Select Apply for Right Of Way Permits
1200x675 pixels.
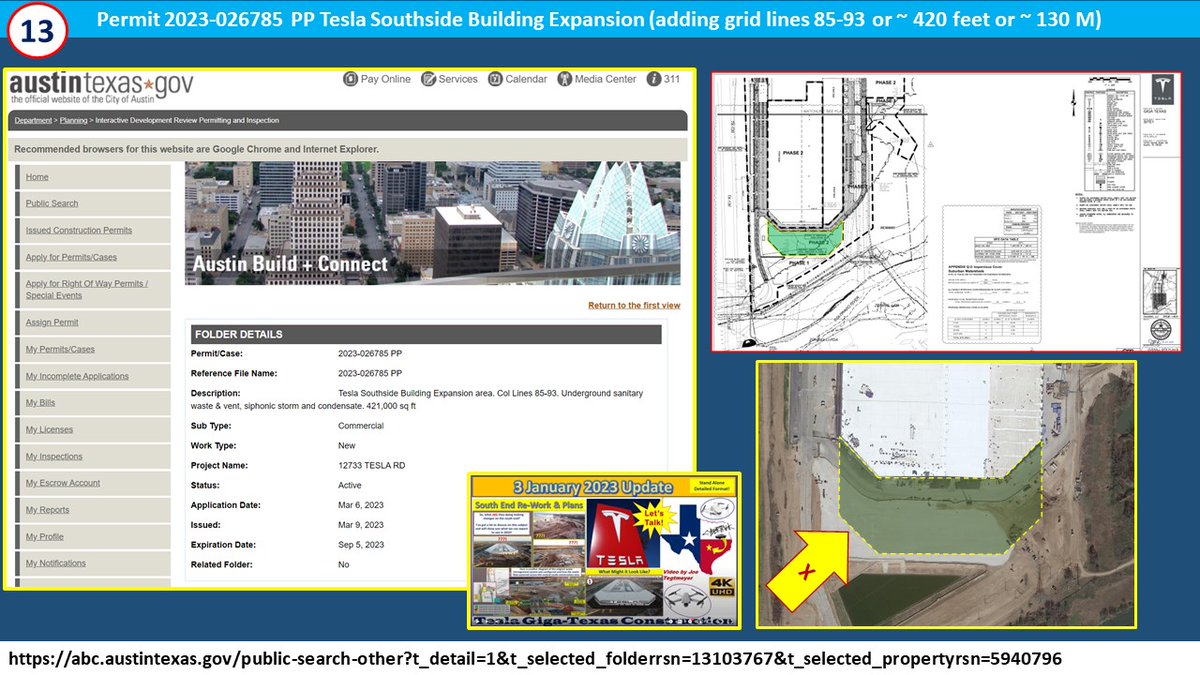(87, 289)
